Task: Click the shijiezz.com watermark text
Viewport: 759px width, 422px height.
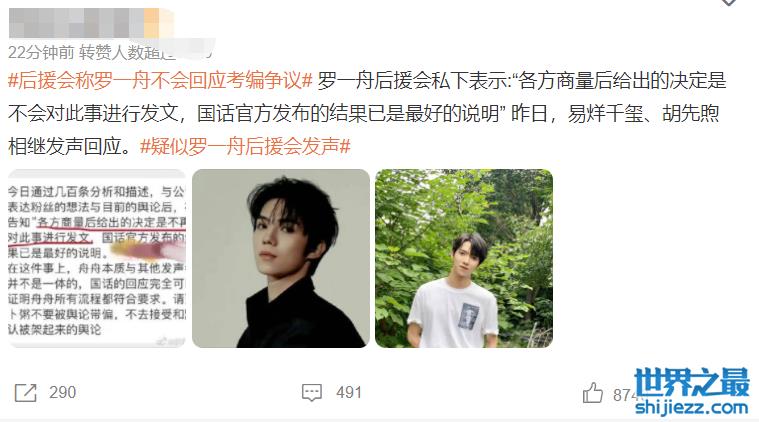Action: (692, 407)
